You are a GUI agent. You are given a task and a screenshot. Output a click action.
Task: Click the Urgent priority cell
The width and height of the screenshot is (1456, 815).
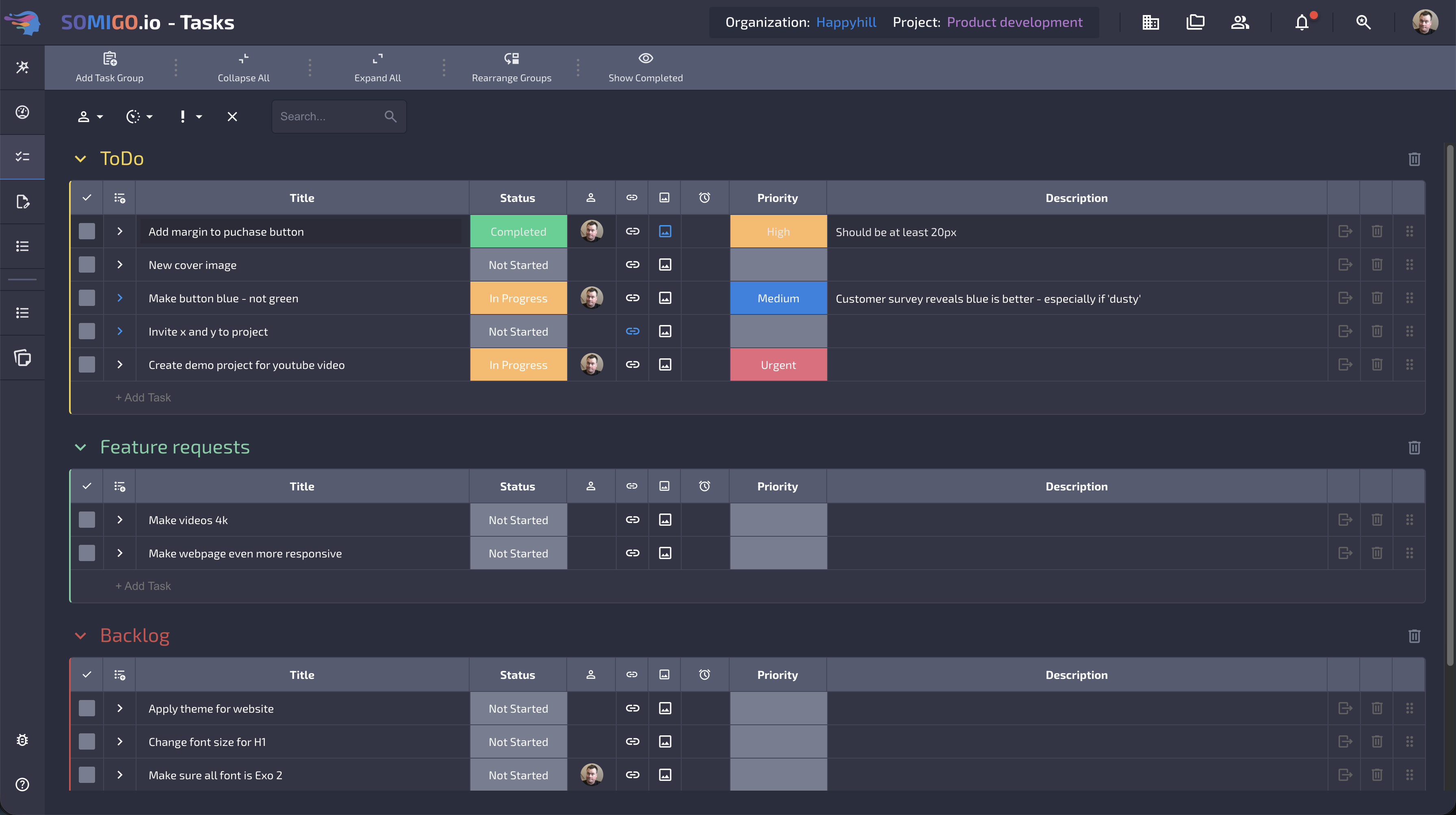[x=778, y=364]
